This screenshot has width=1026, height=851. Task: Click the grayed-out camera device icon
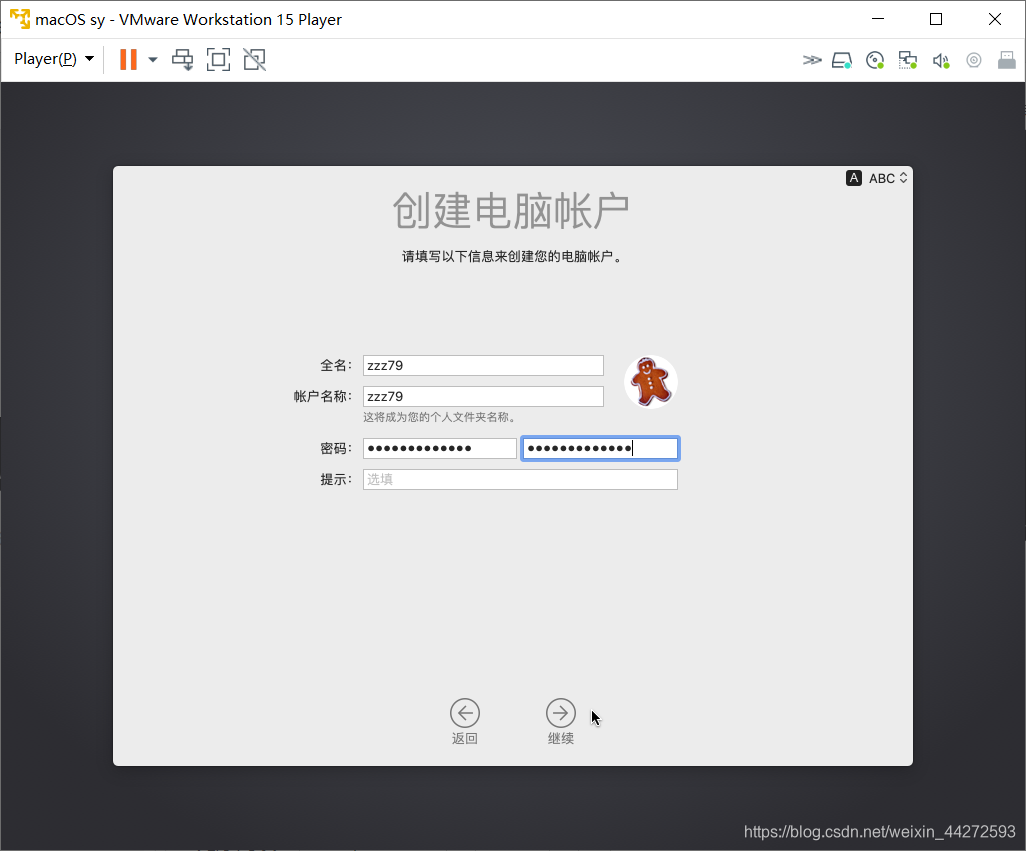[974, 60]
